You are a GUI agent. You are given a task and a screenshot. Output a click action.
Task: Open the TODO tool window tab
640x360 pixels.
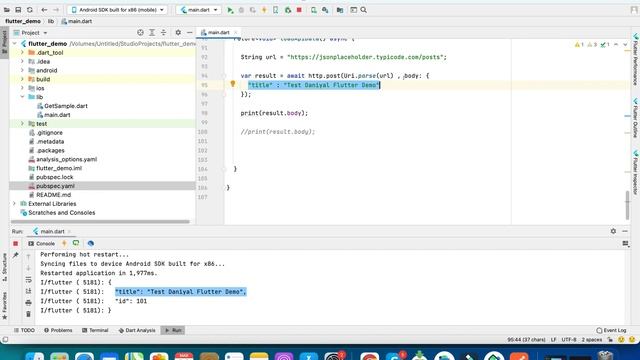tap(24, 330)
